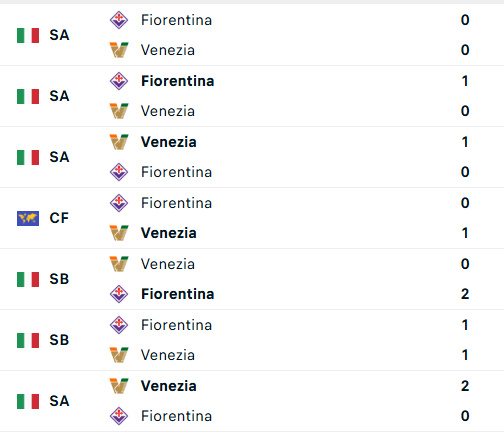Click Italian flag of the last SA match
The height and width of the screenshot is (435, 504).
coord(28,401)
